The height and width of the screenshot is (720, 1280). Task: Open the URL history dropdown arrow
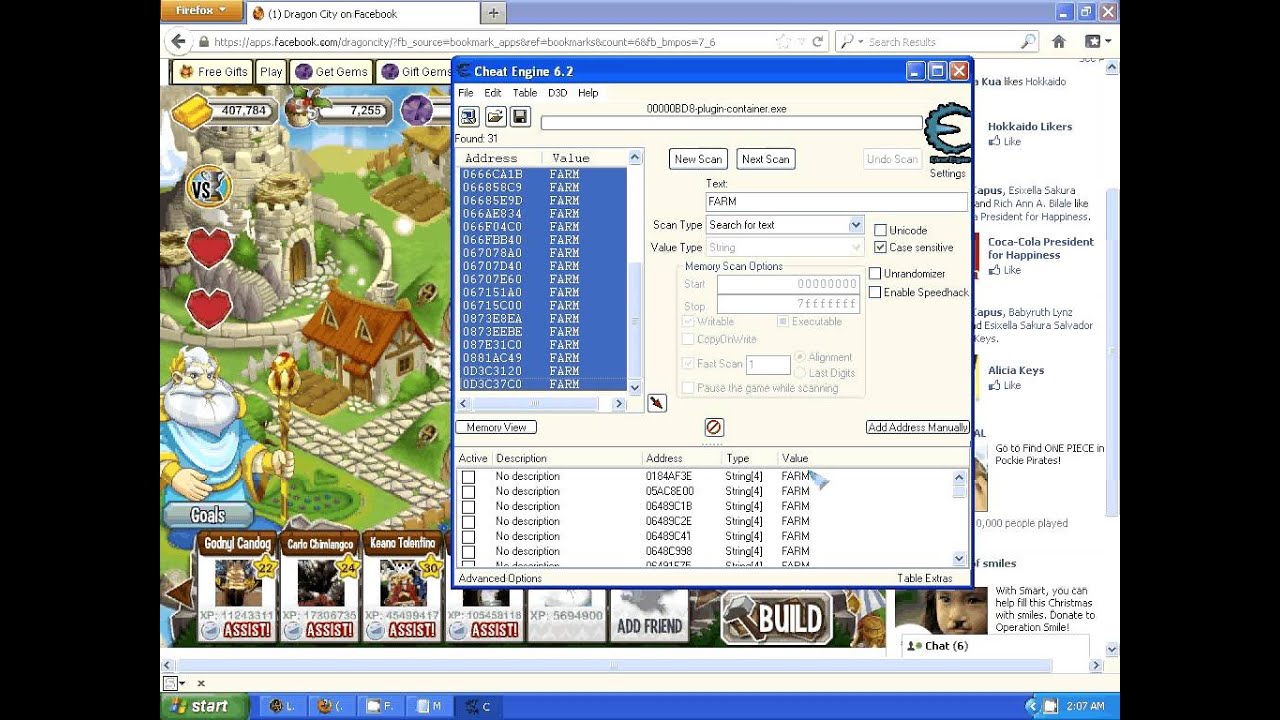tap(801, 42)
